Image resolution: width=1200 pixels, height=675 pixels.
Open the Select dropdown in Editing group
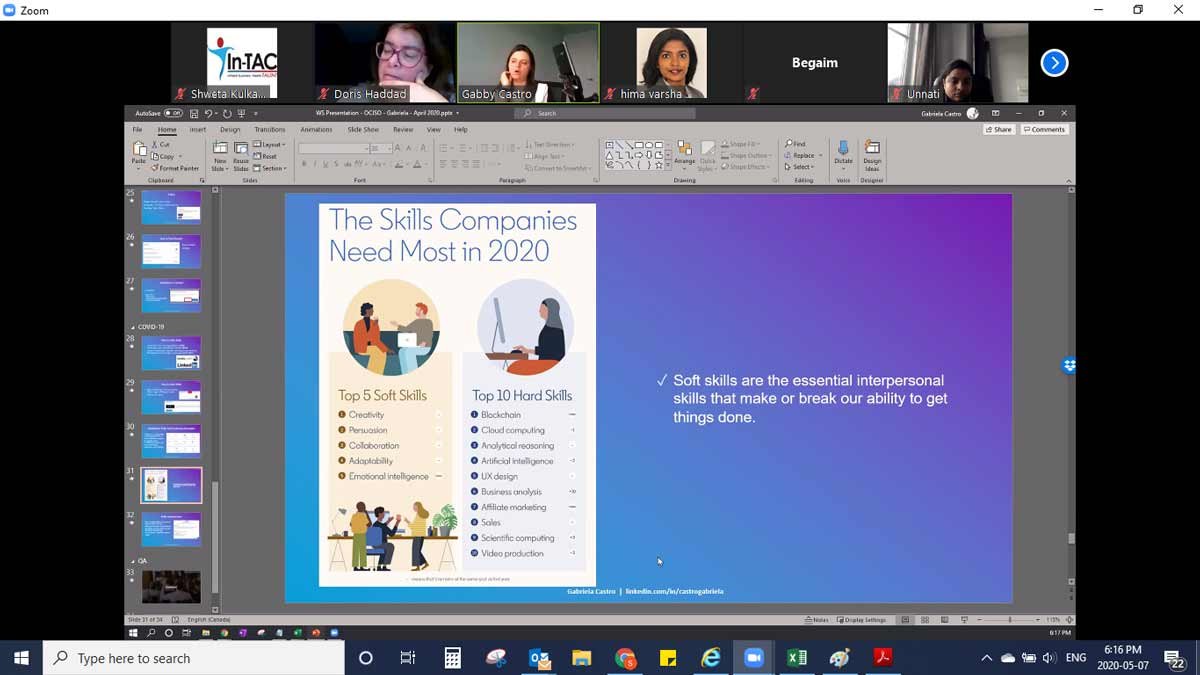(x=802, y=167)
